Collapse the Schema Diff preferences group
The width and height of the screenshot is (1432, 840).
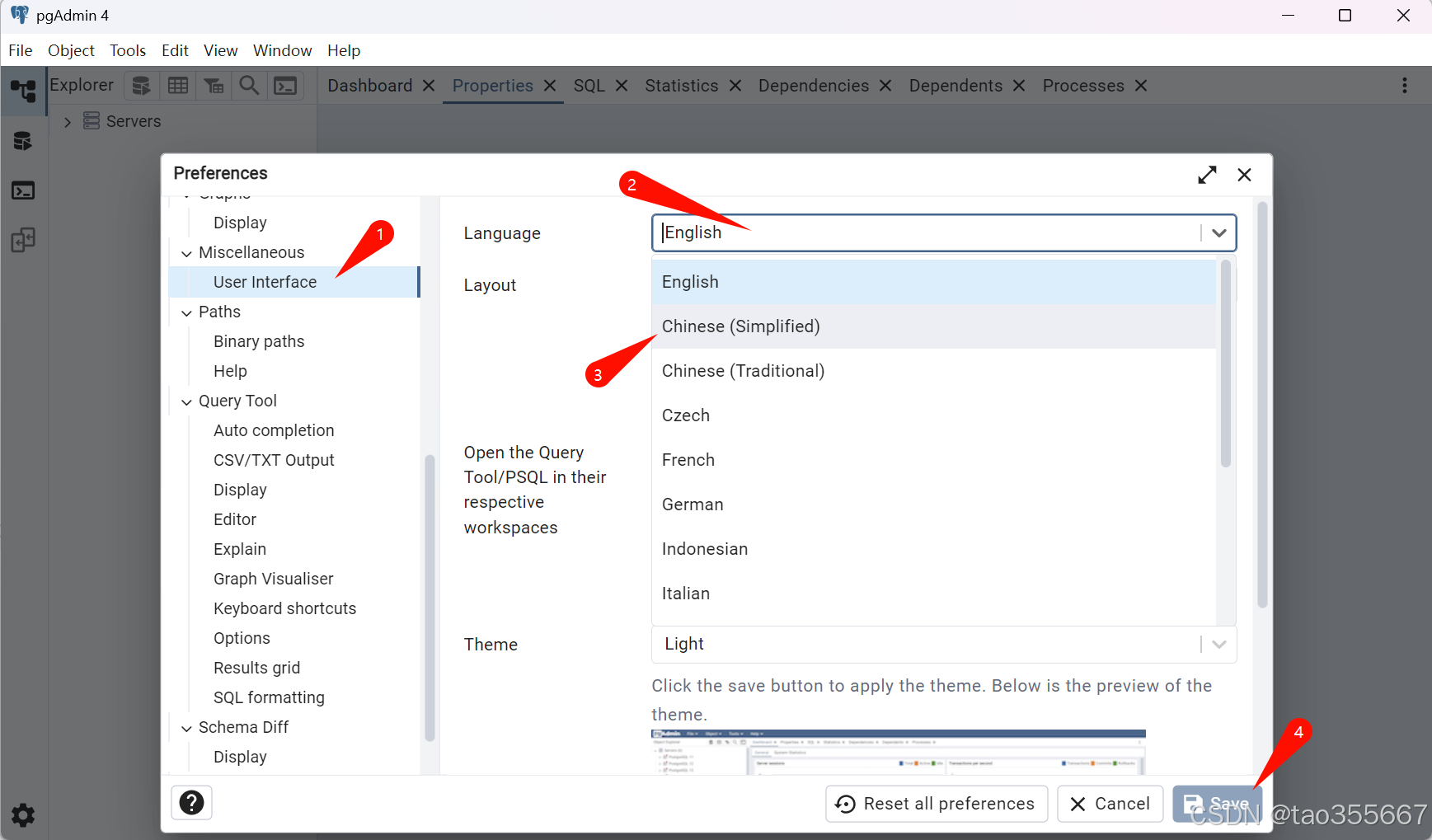tap(186, 728)
